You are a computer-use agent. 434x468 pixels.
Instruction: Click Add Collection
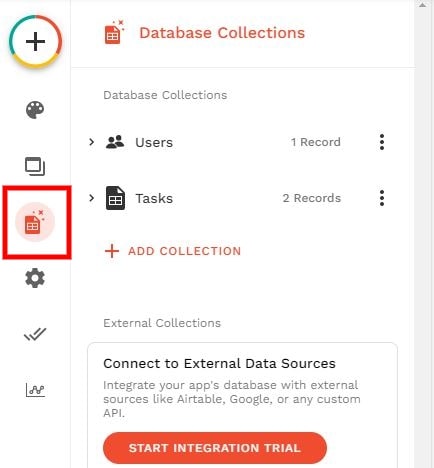pos(173,251)
